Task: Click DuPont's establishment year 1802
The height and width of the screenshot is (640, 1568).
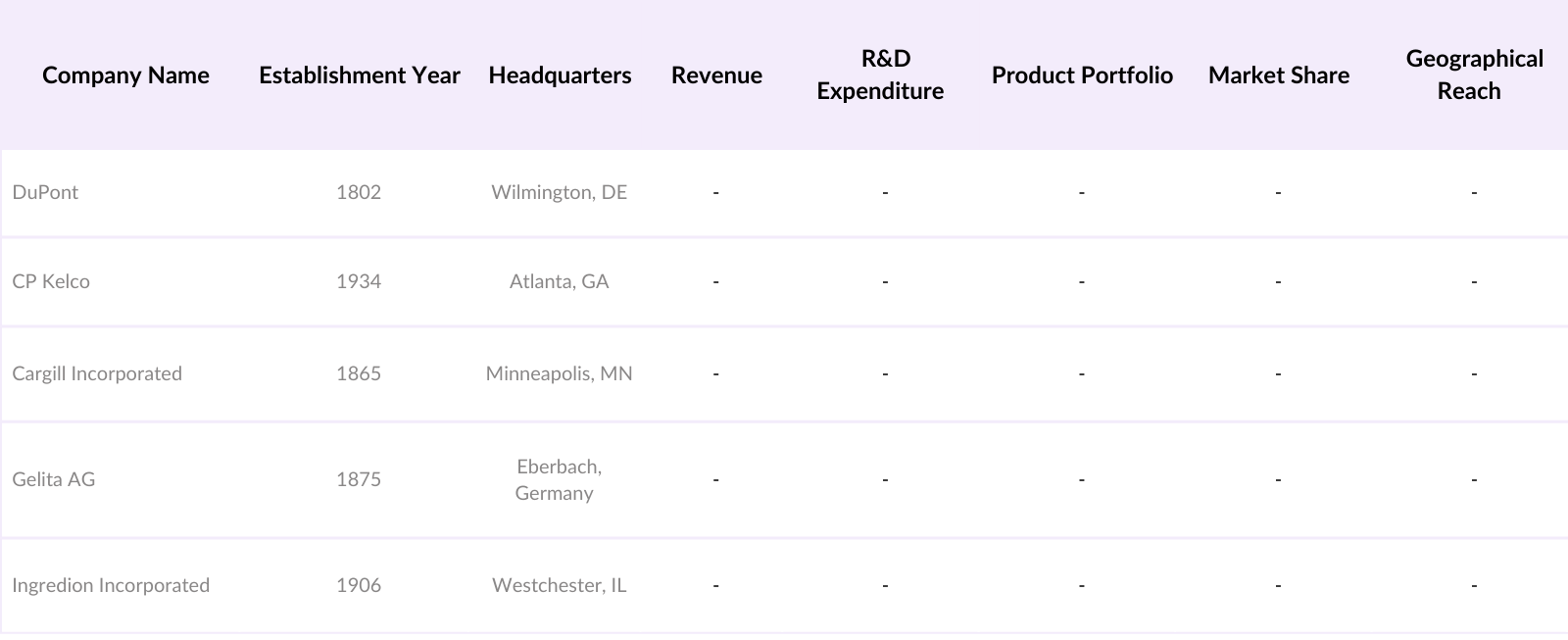Action: (x=359, y=192)
